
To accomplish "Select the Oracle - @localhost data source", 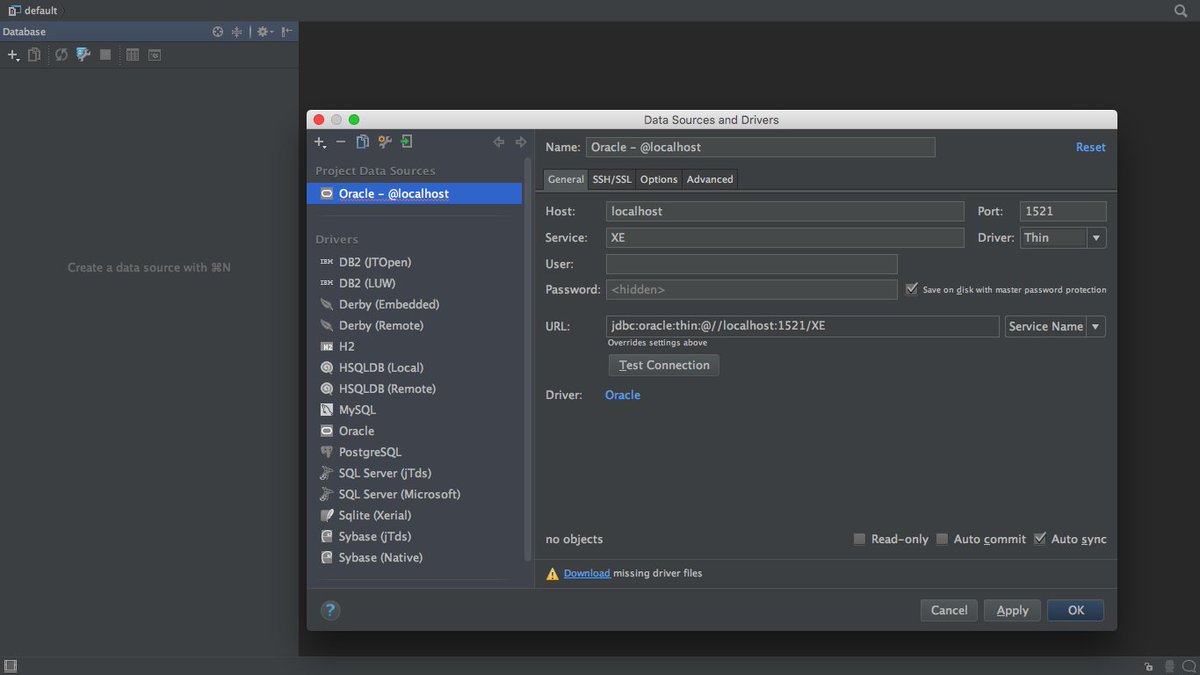I will 415,194.
